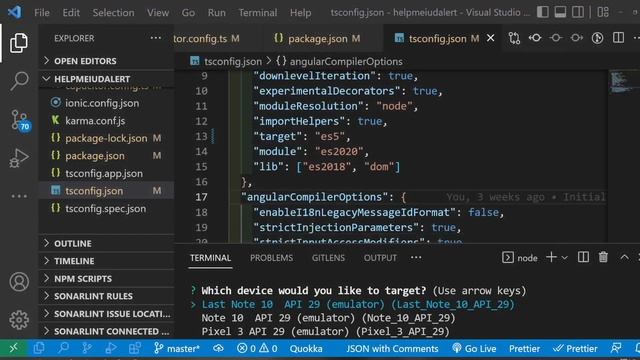Viewport: 640px width, 360px height.
Task: Click the file history icon in editor toolbar
Action: (598, 38)
